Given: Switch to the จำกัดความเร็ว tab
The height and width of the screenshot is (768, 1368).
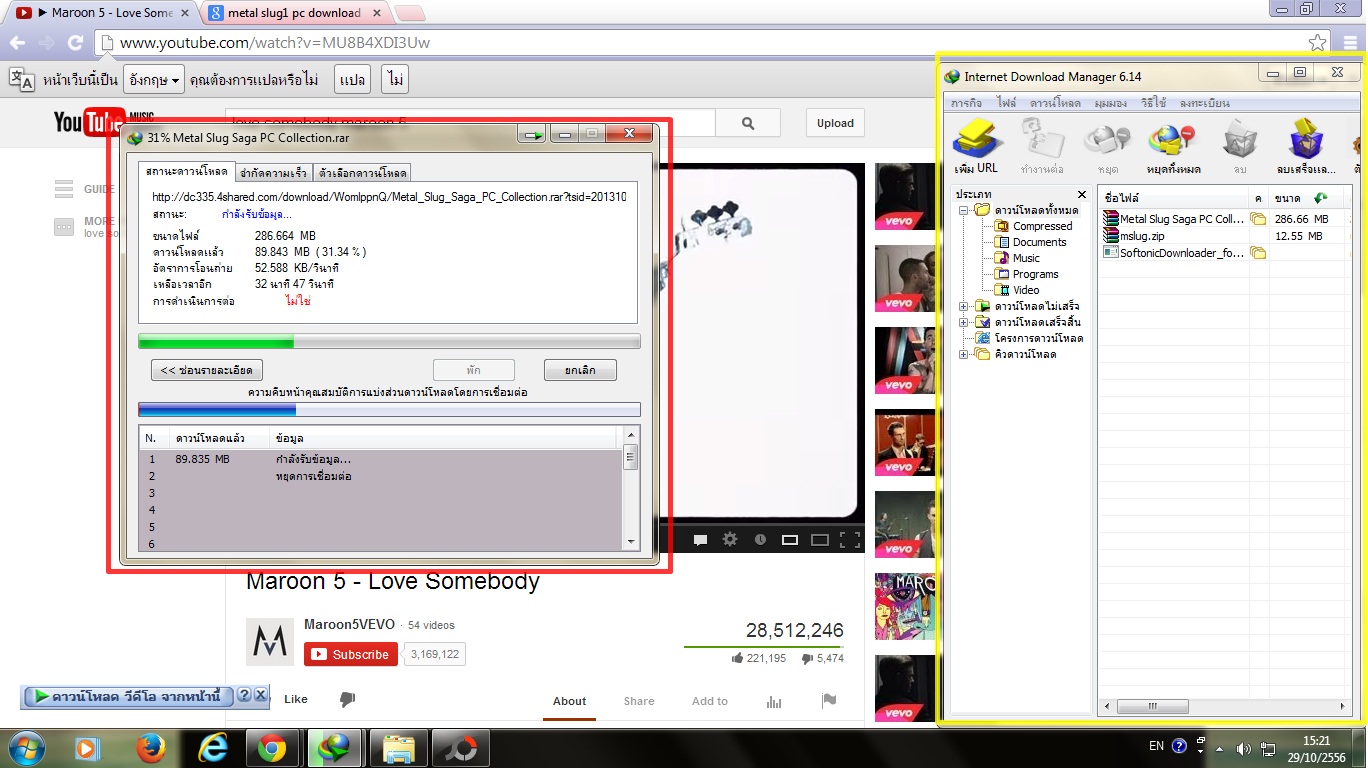Looking at the screenshot, I should [273, 172].
